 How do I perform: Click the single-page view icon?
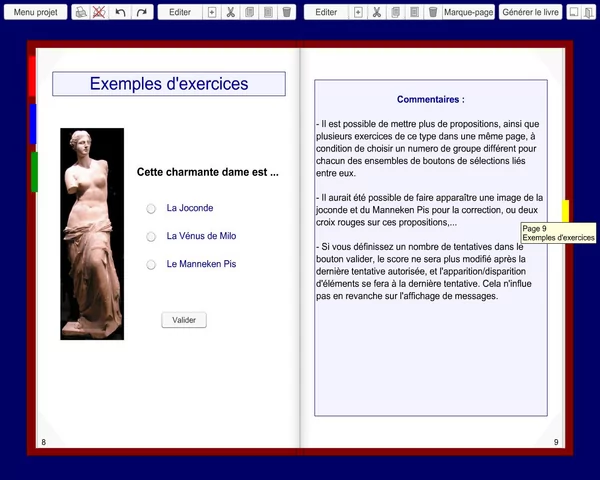pyautogui.click(x=574, y=12)
